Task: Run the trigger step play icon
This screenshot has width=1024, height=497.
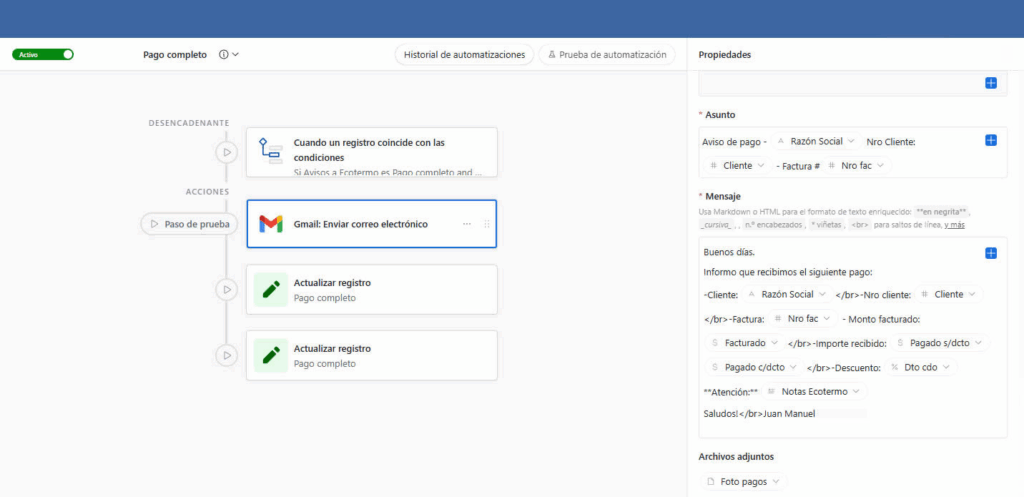Action: click(227, 152)
